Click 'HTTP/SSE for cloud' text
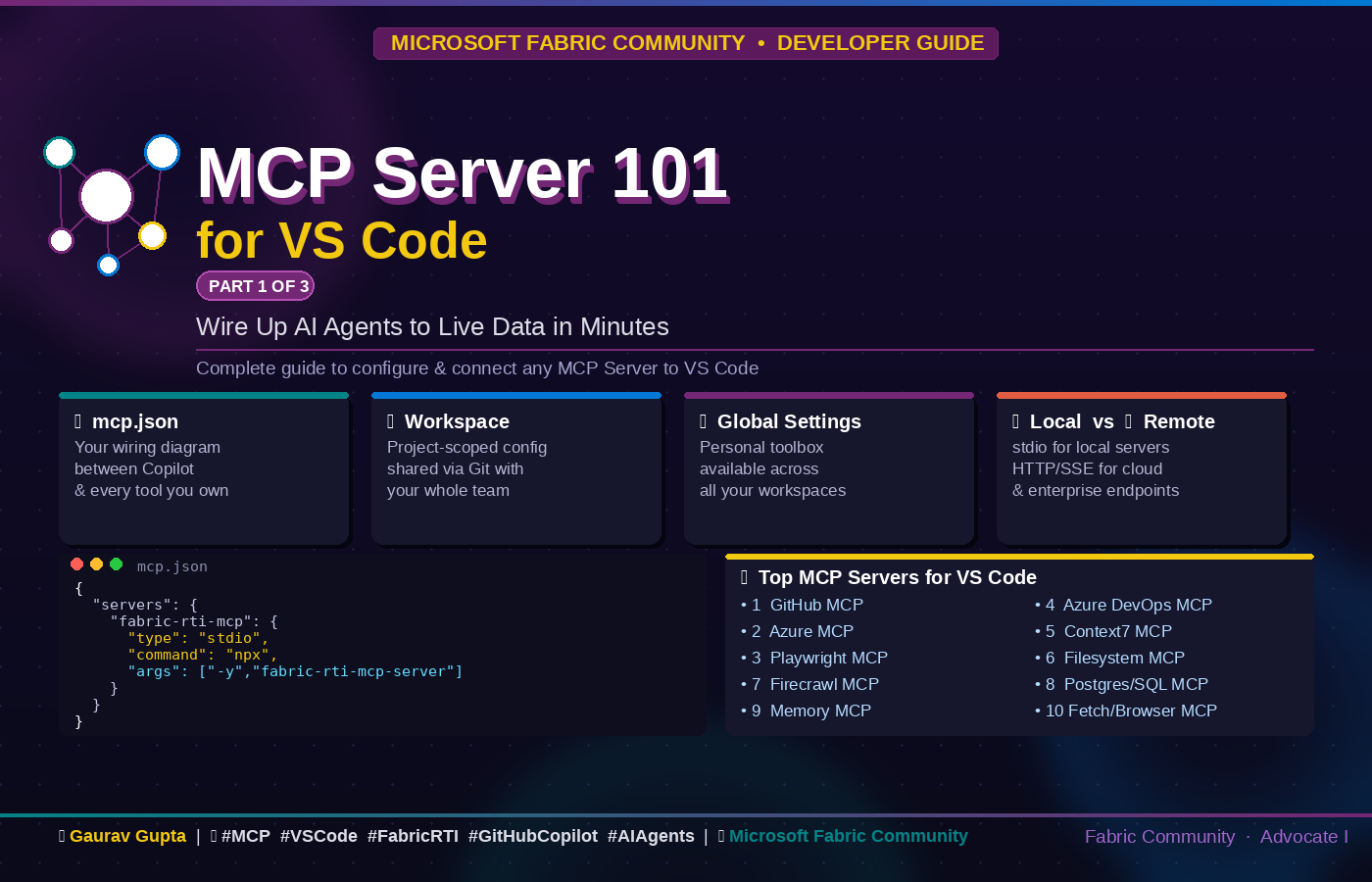Image resolution: width=1372 pixels, height=882 pixels. [1088, 468]
